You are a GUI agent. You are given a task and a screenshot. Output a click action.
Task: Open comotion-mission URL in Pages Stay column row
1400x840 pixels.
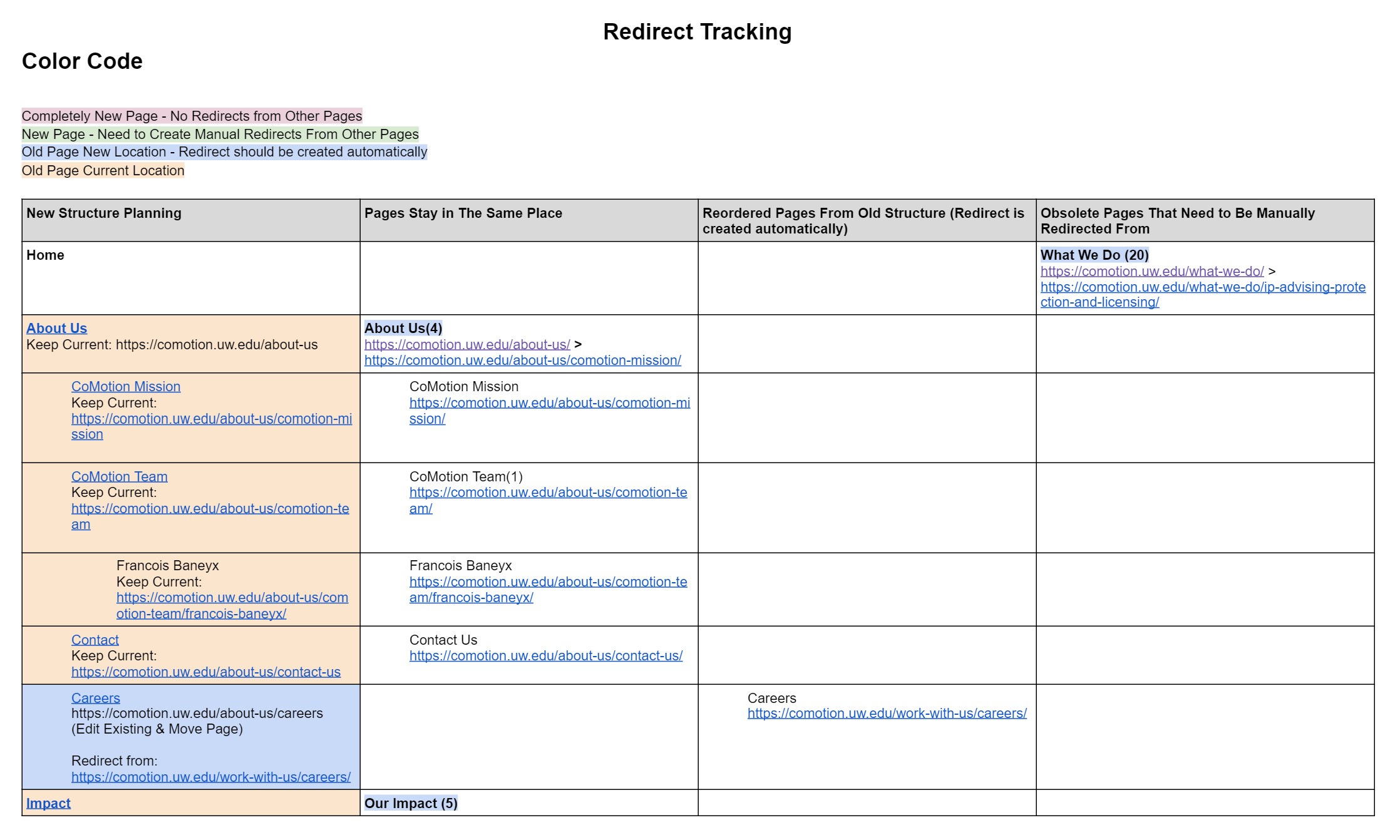[550, 411]
